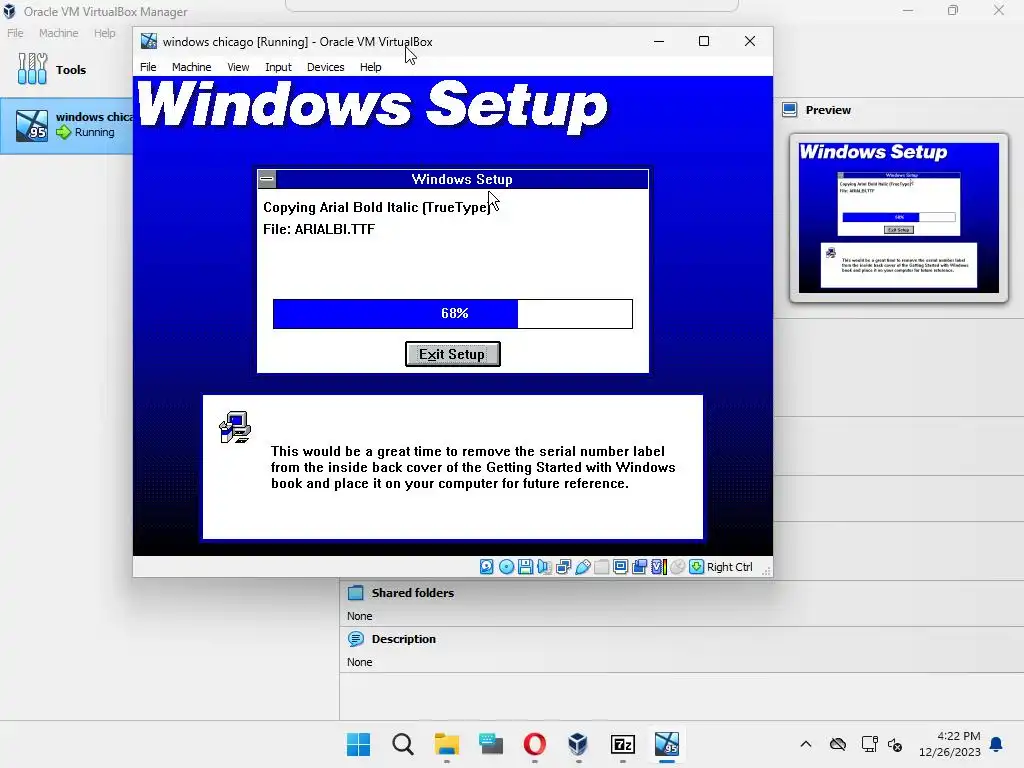This screenshot has height=768, width=1024.
Task: Click the floppy disk status icon
Action: coord(525,567)
